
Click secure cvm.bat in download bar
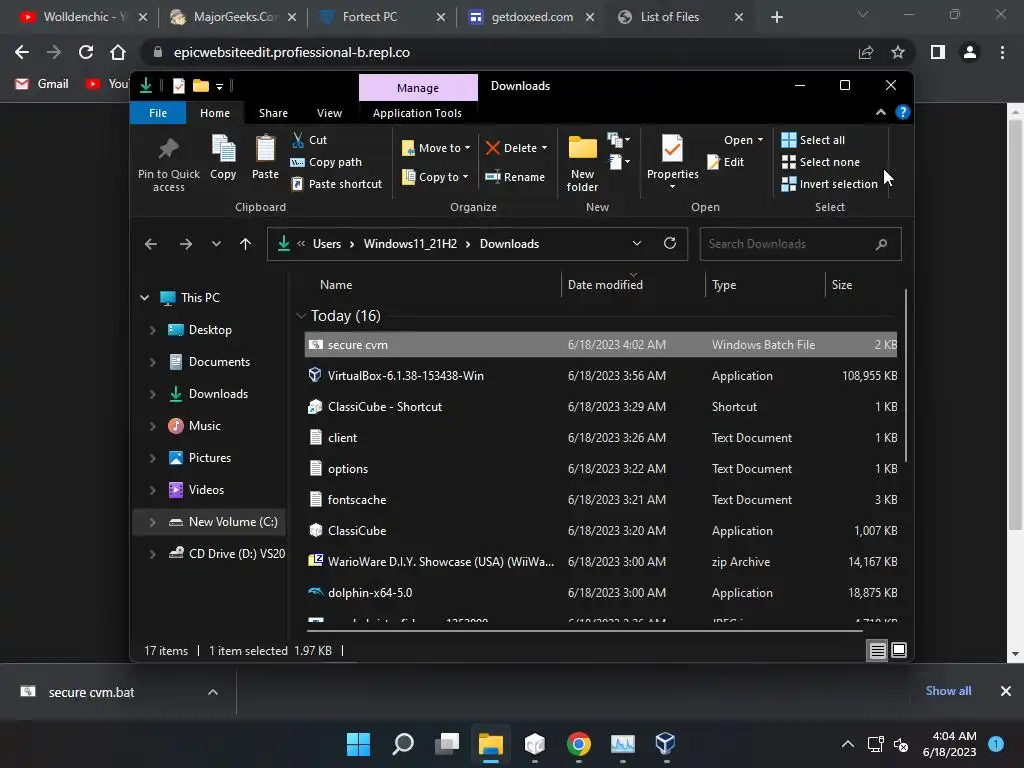91,692
